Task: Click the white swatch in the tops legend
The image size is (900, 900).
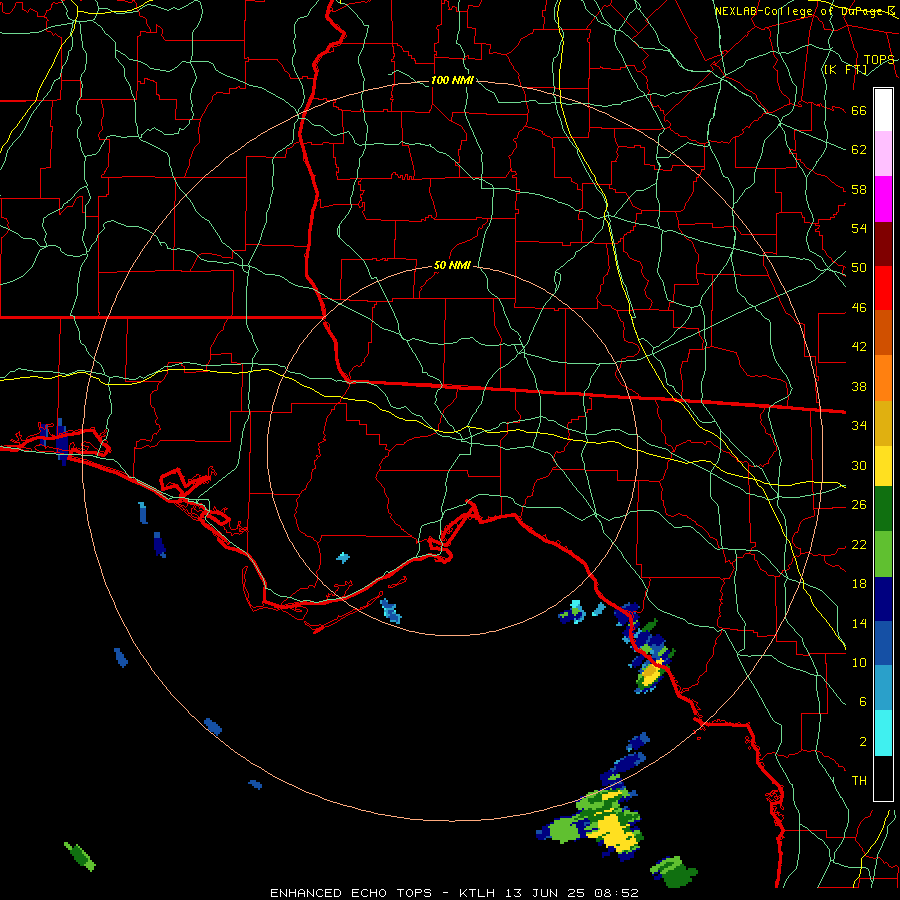Action: 883,110
